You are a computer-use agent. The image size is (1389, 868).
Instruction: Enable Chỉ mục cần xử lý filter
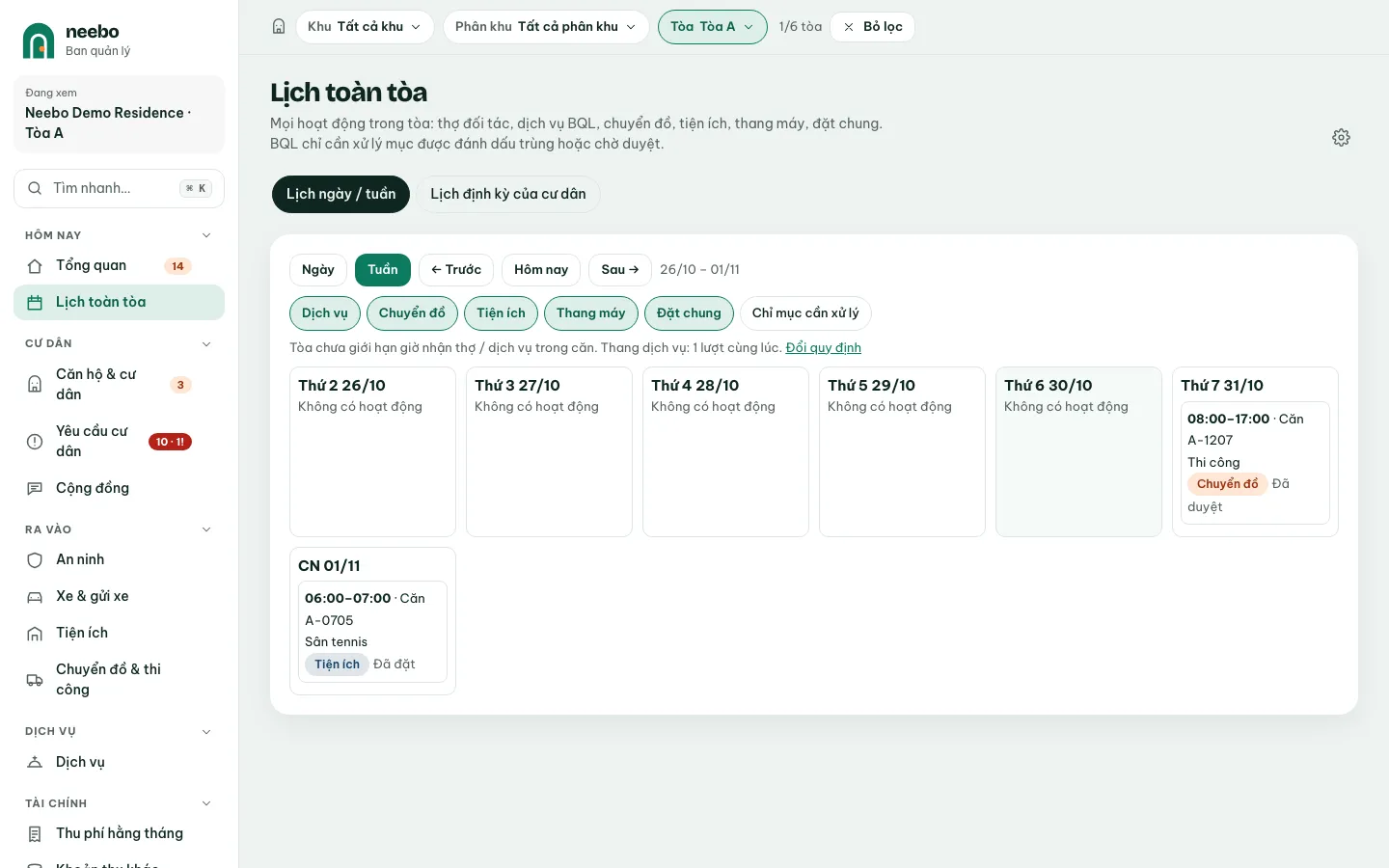pyautogui.click(x=805, y=313)
